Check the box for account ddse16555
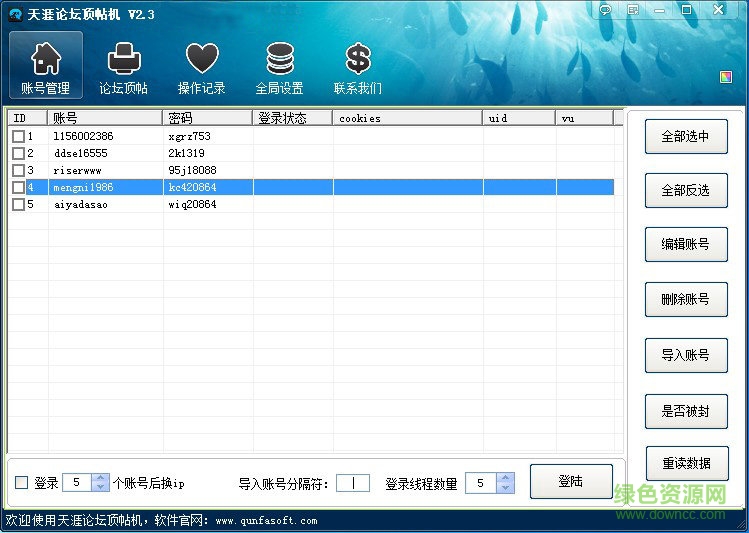 18,153
